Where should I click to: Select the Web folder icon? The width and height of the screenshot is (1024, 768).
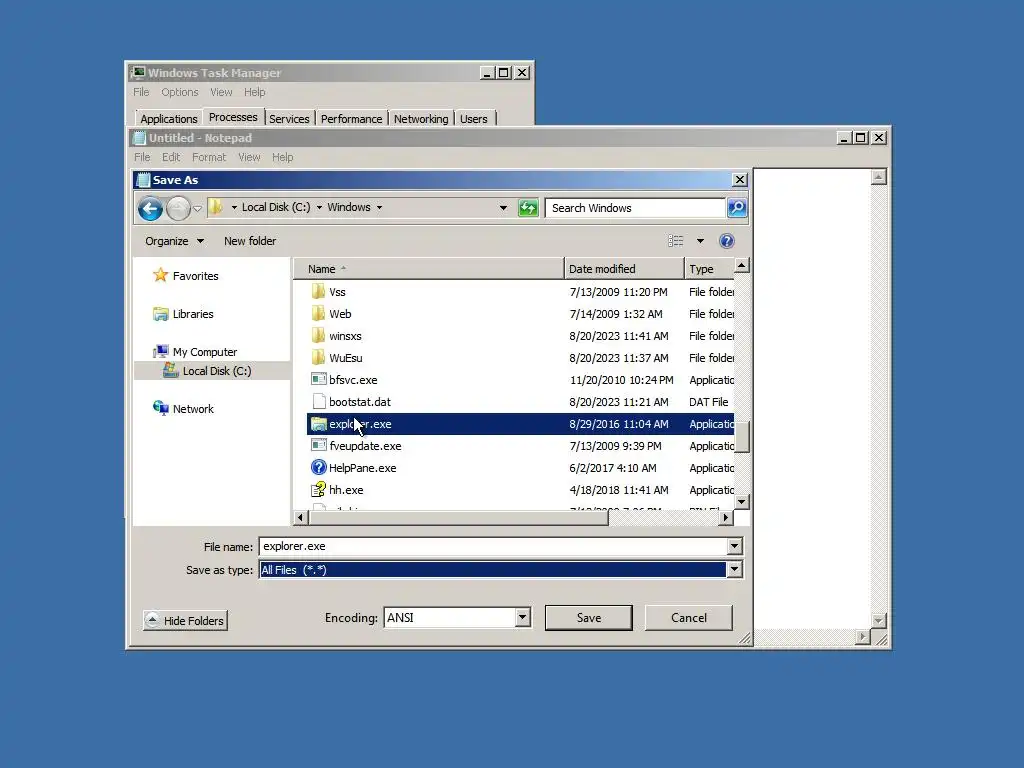[x=318, y=313]
